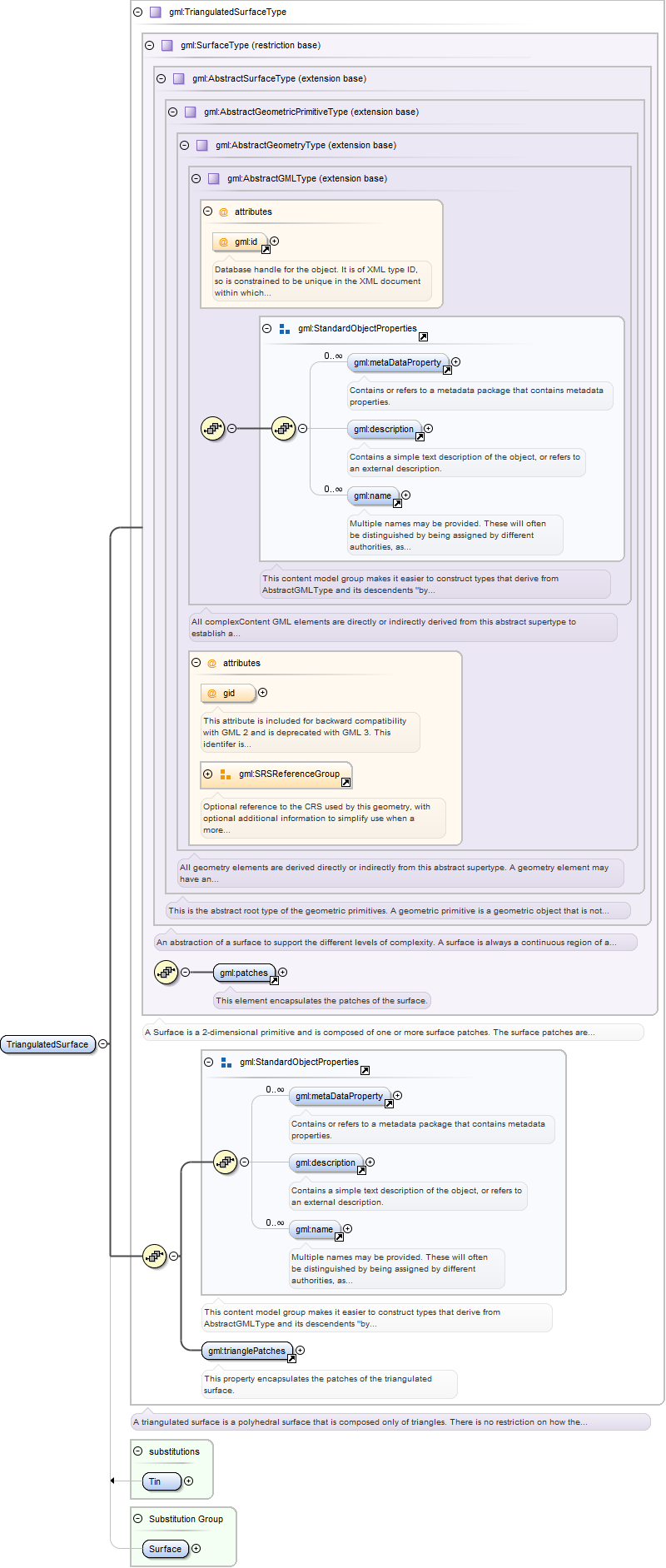Collapse the gml:AbstractSurfaceType extension base
Screen dimensions: 666x1568
coord(162,79)
